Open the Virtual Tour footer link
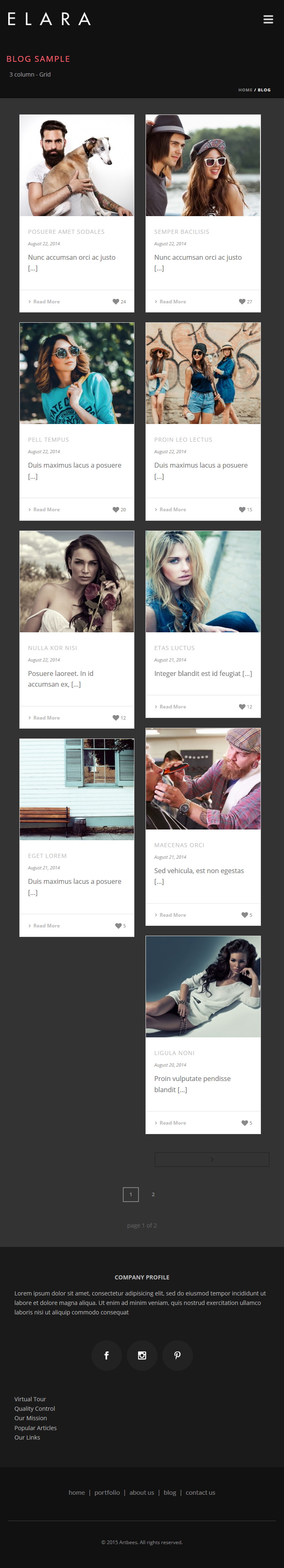The width and height of the screenshot is (284, 1568). tap(31, 1399)
